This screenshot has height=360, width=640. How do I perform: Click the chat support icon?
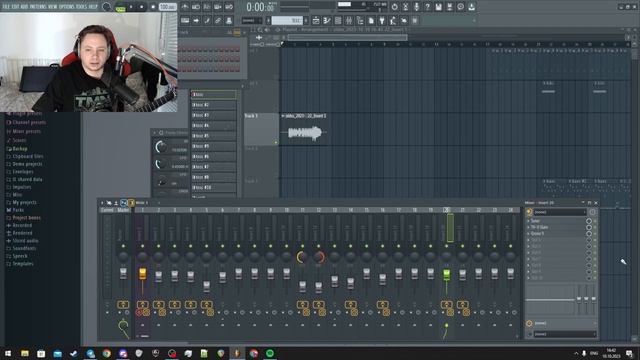tap(460, 7)
